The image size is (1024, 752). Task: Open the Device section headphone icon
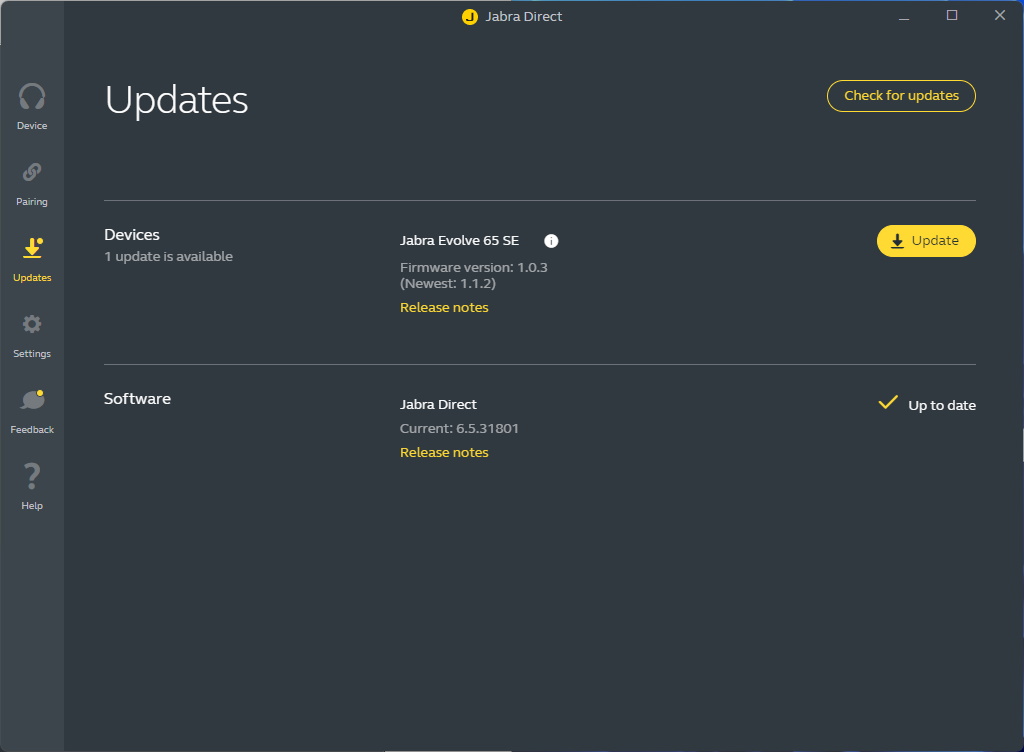pyautogui.click(x=32, y=97)
